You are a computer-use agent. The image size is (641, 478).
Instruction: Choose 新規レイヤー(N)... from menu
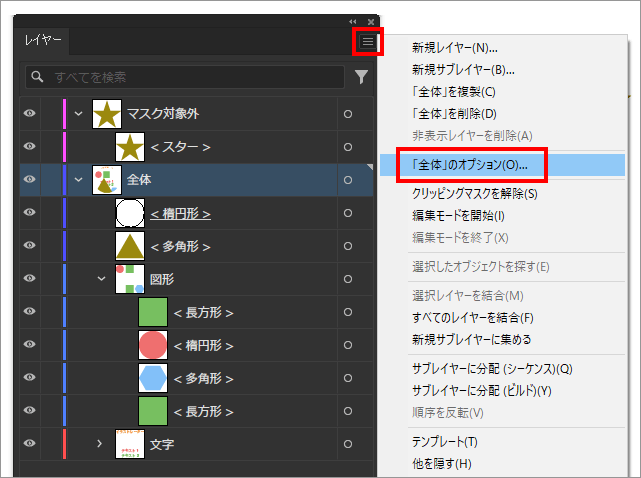pos(455,48)
